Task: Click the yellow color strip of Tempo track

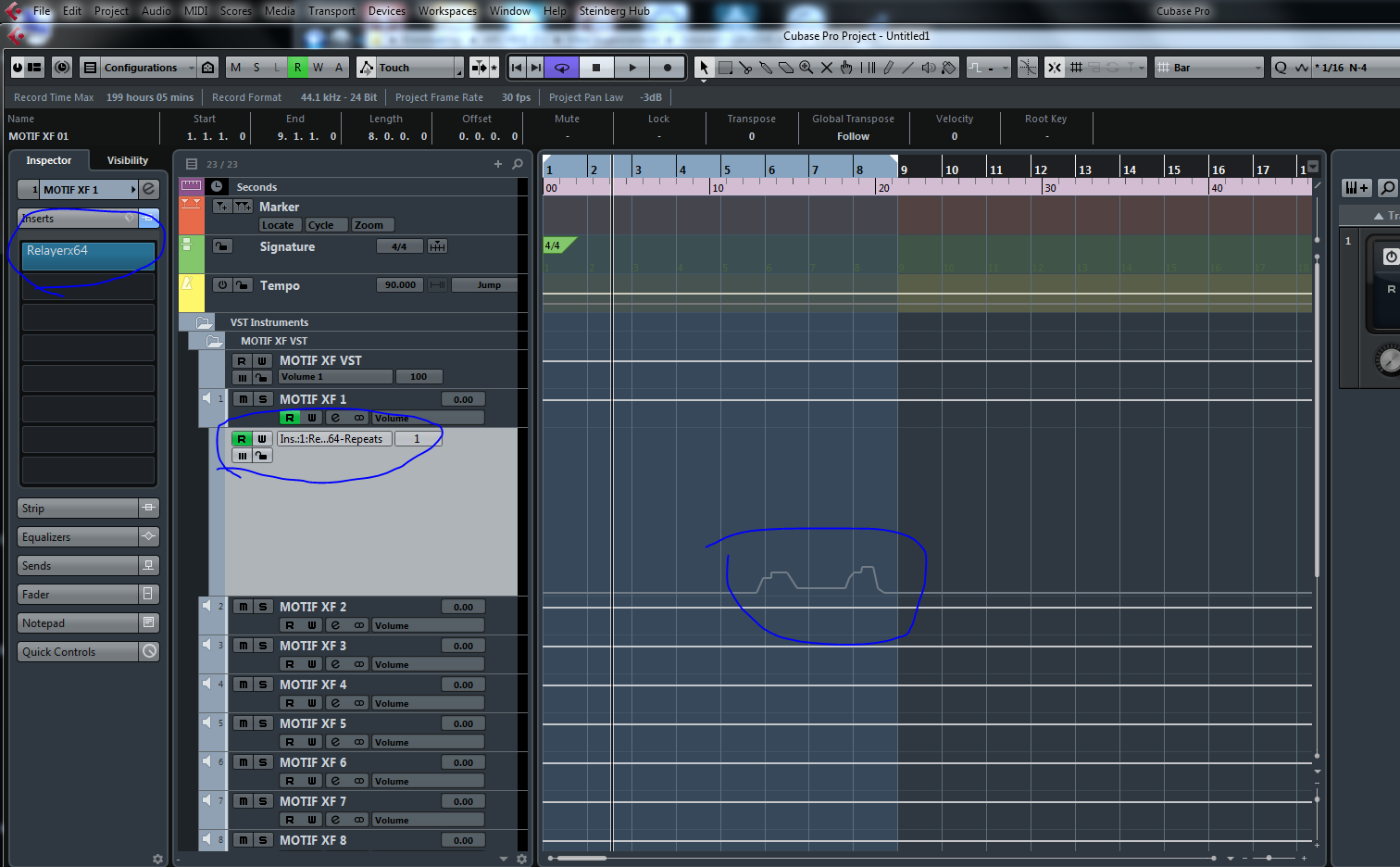Action: point(191,293)
